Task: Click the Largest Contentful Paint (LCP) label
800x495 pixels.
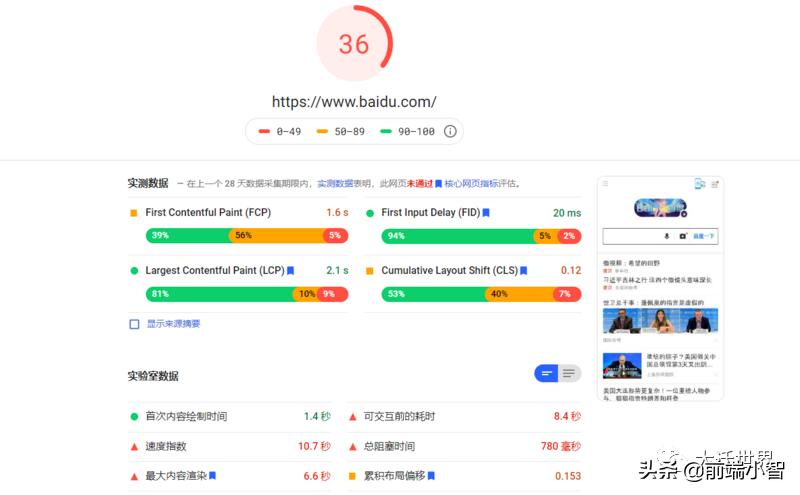Action: (215, 270)
